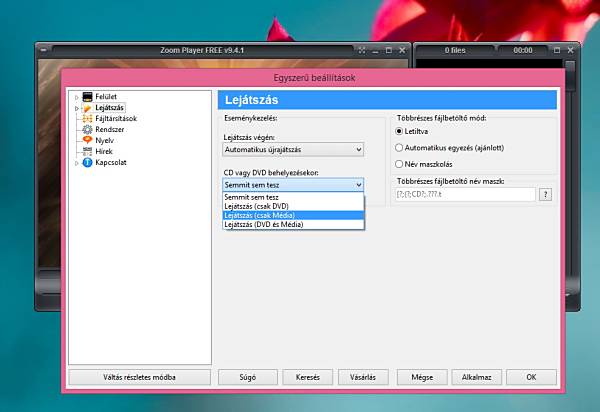This screenshot has height=412, width=600.
Task: Click the playlist window scrollbar
Action: 570,75
